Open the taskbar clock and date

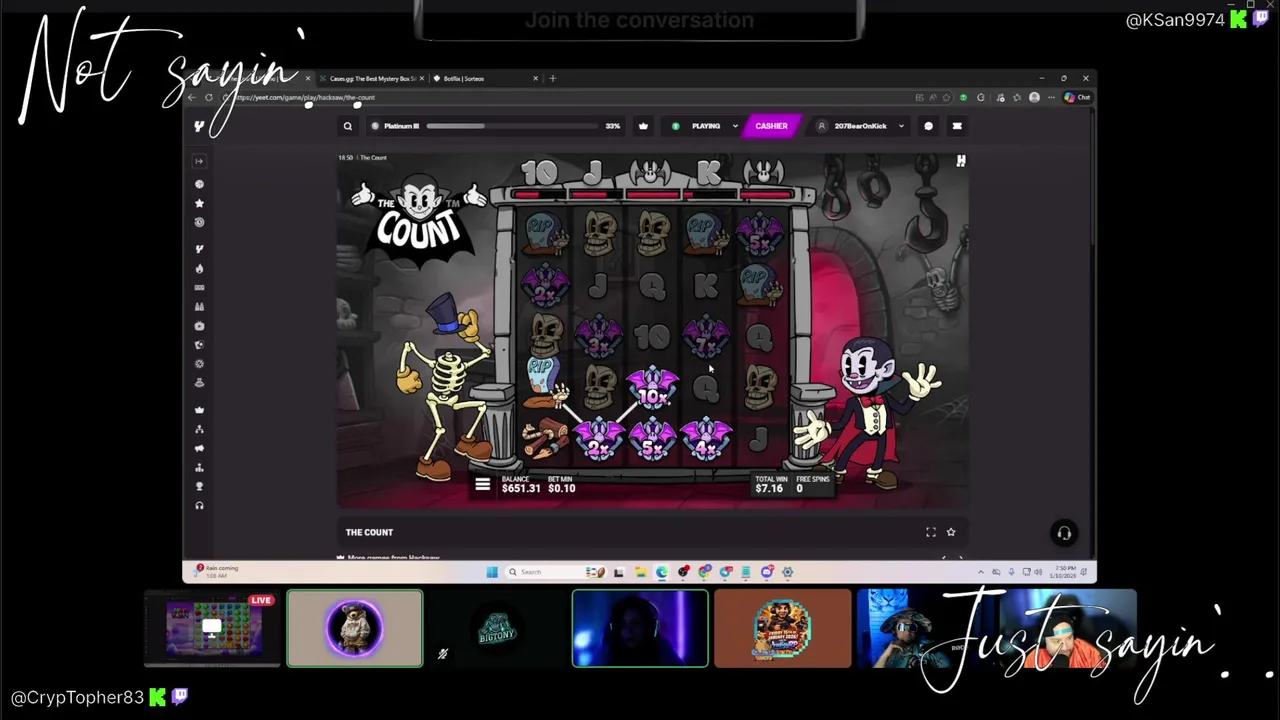click(x=1063, y=572)
